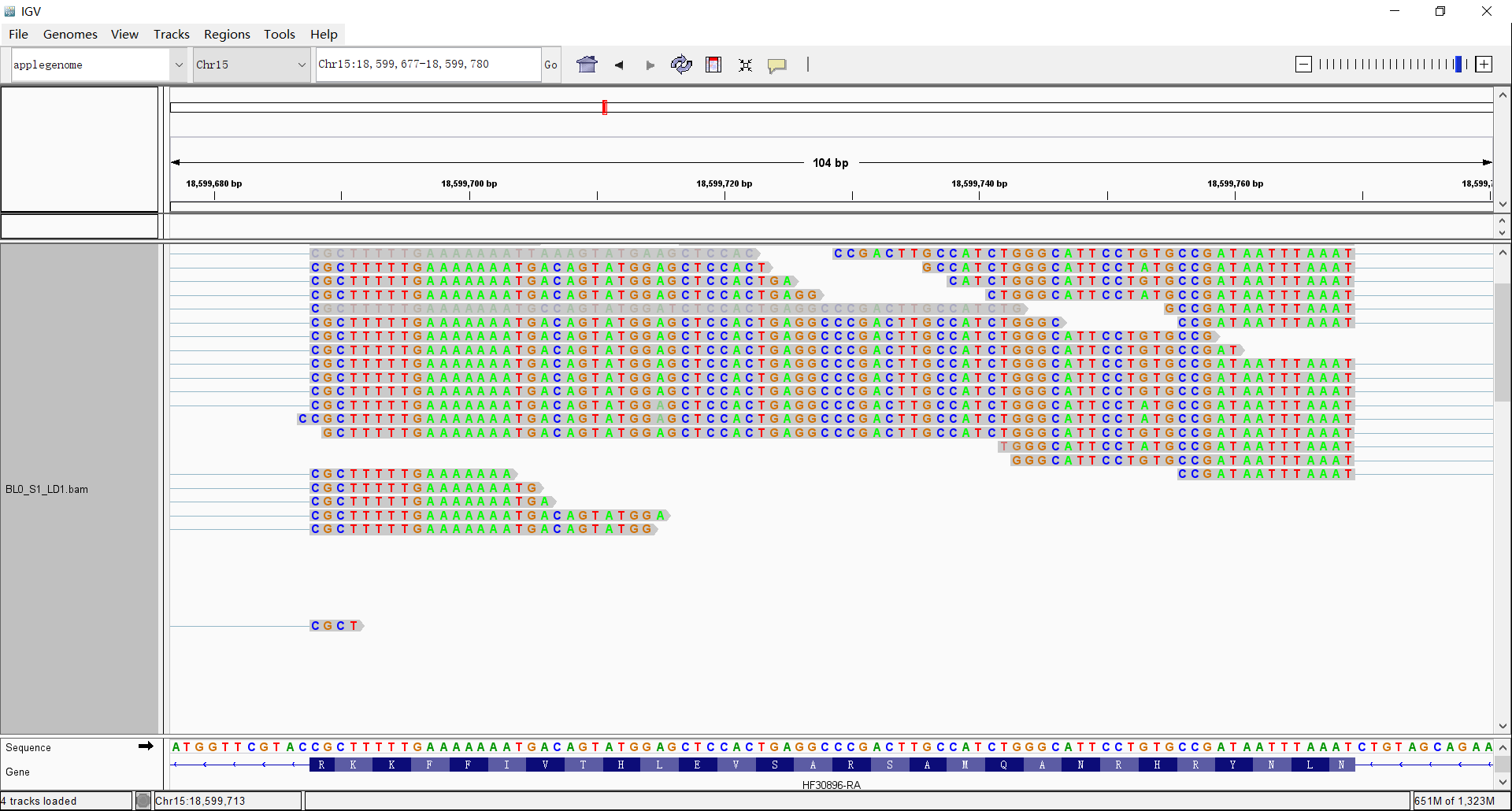This screenshot has width=1512, height=811.
Task: Open the Regions menu
Action: (x=227, y=34)
